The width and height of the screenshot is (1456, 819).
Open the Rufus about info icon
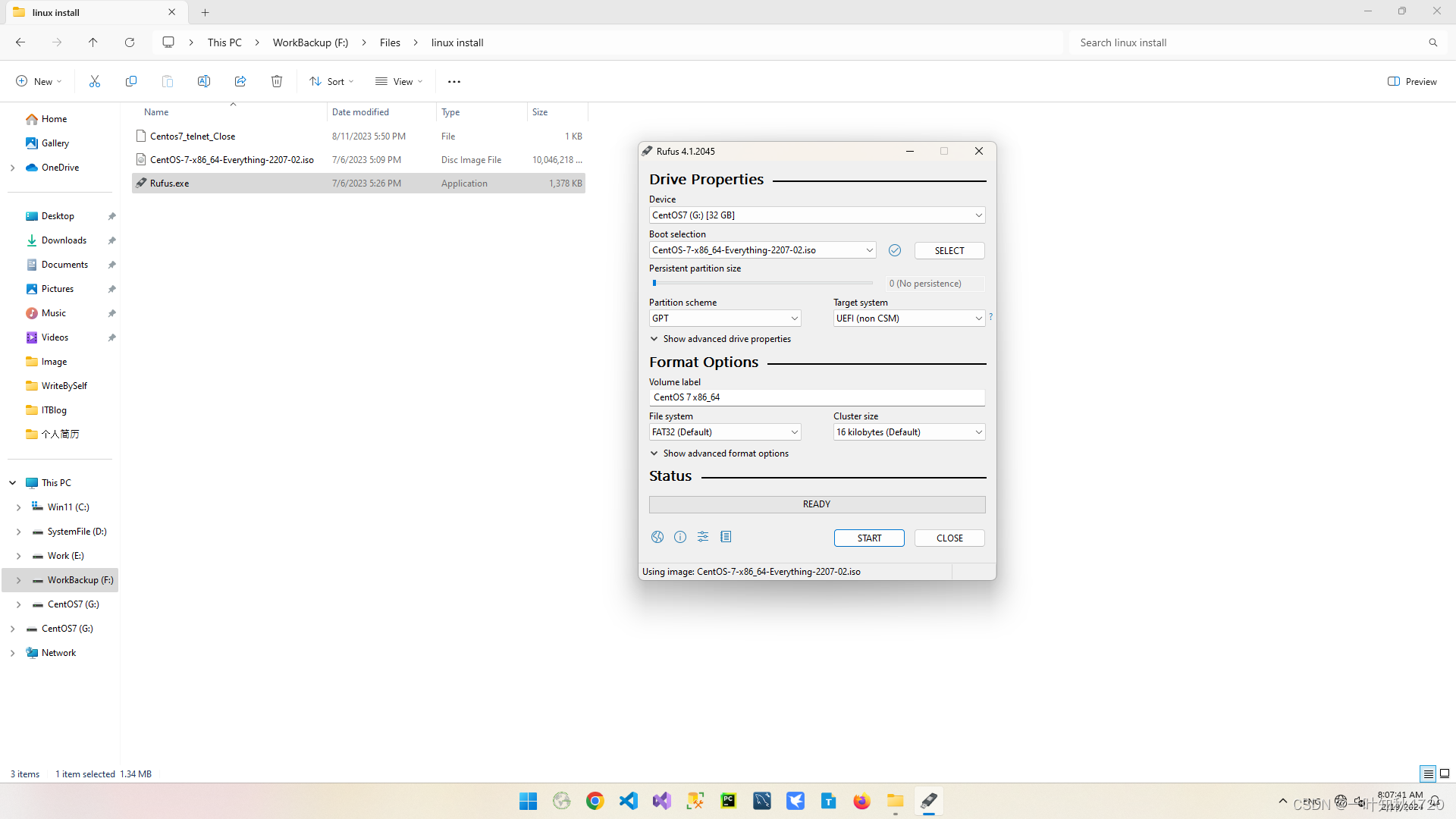coord(680,537)
